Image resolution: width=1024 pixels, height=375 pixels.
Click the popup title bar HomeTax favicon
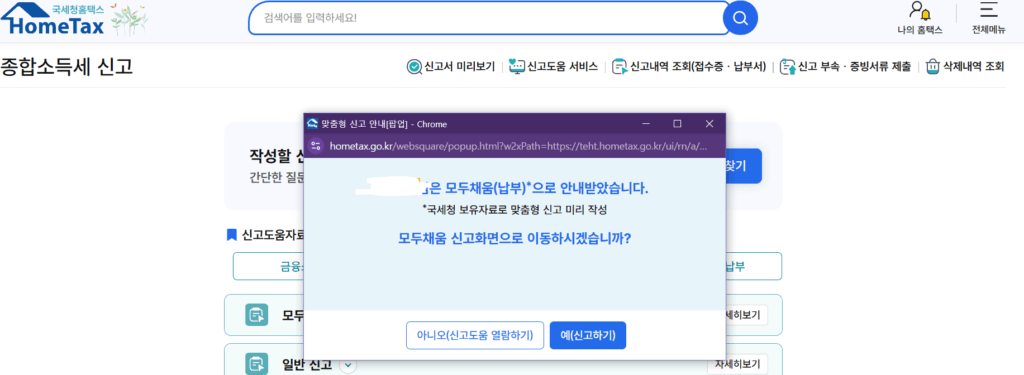click(312, 123)
